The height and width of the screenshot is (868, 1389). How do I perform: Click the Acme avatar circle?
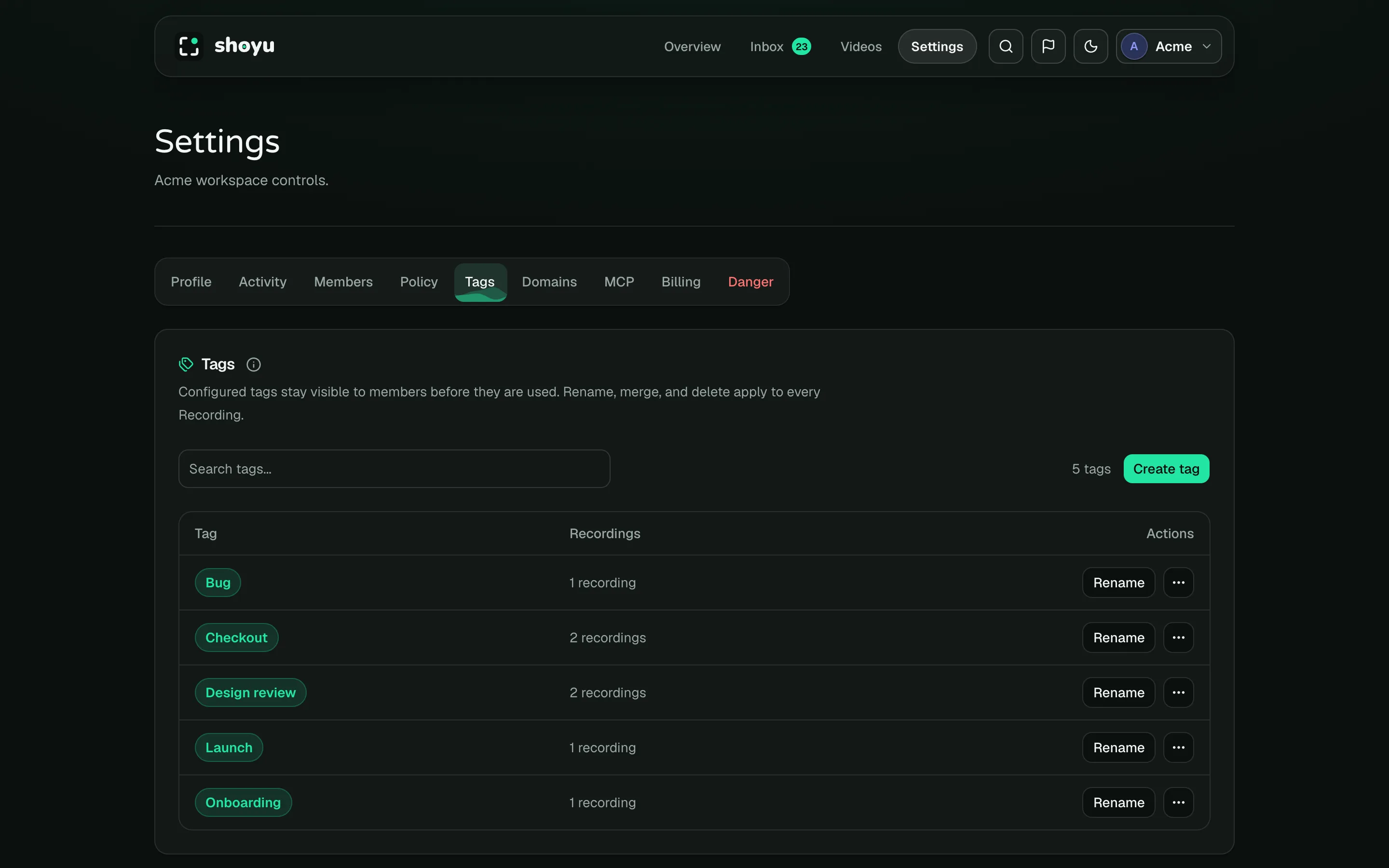pos(1133,46)
